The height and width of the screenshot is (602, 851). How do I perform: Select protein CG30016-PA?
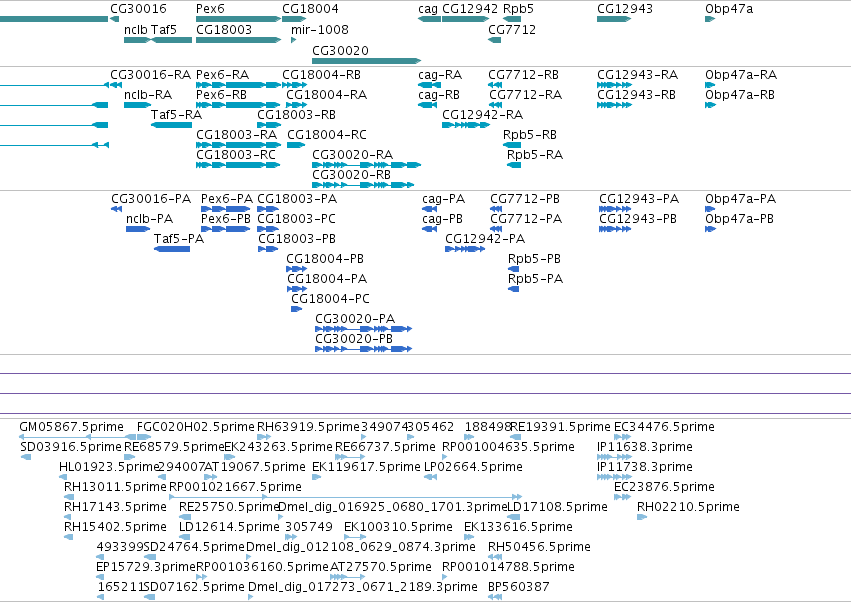tap(116, 209)
